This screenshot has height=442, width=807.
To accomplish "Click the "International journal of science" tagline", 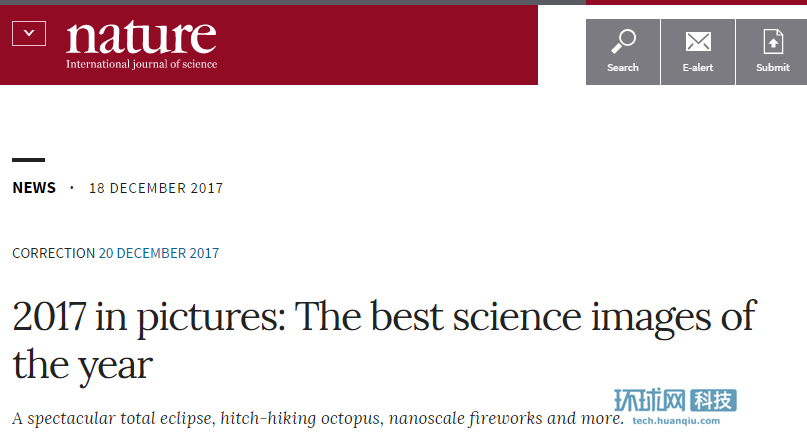I will pyautogui.click(x=141, y=64).
